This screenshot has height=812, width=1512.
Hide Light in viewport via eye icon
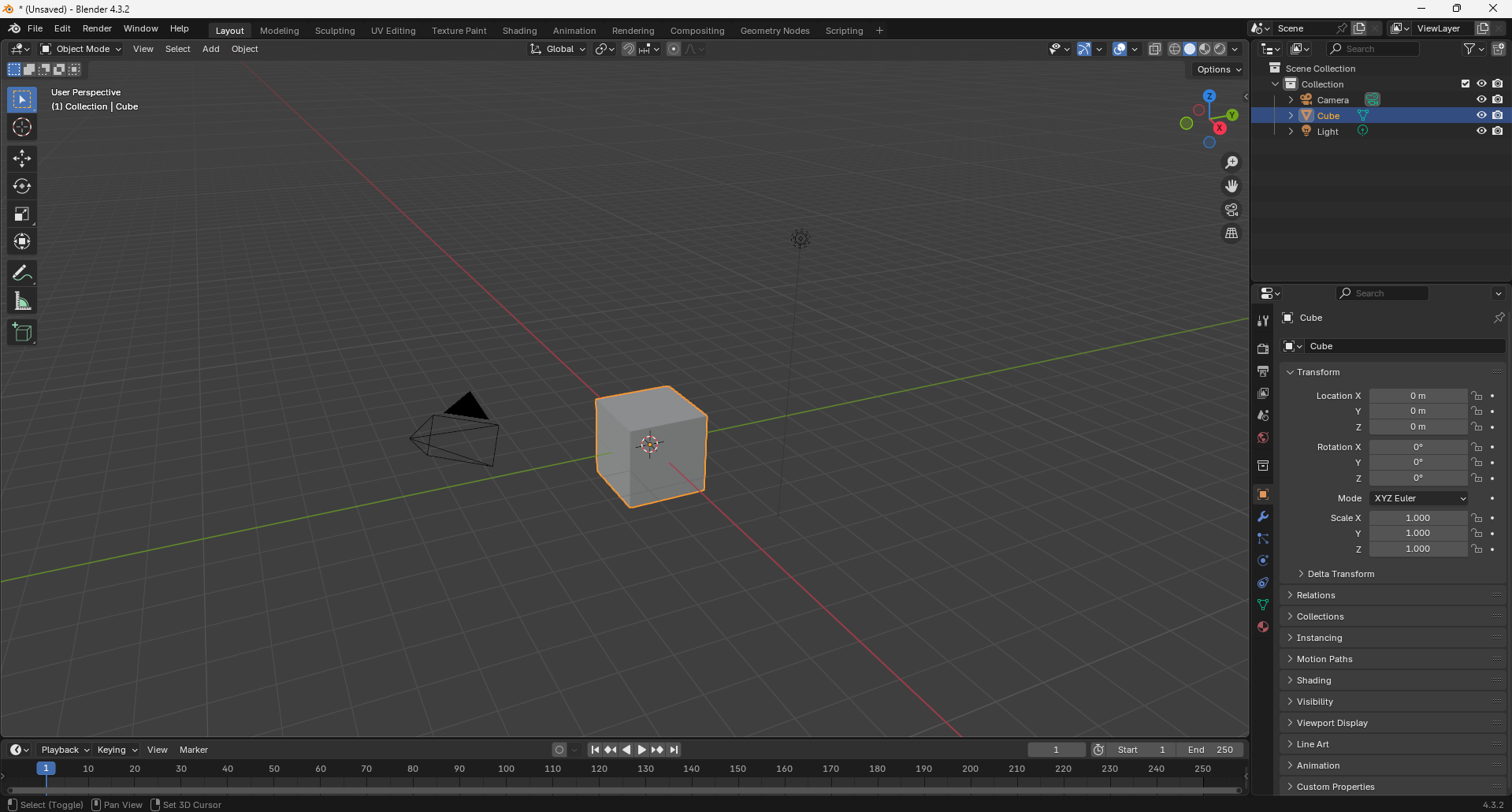point(1481,131)
